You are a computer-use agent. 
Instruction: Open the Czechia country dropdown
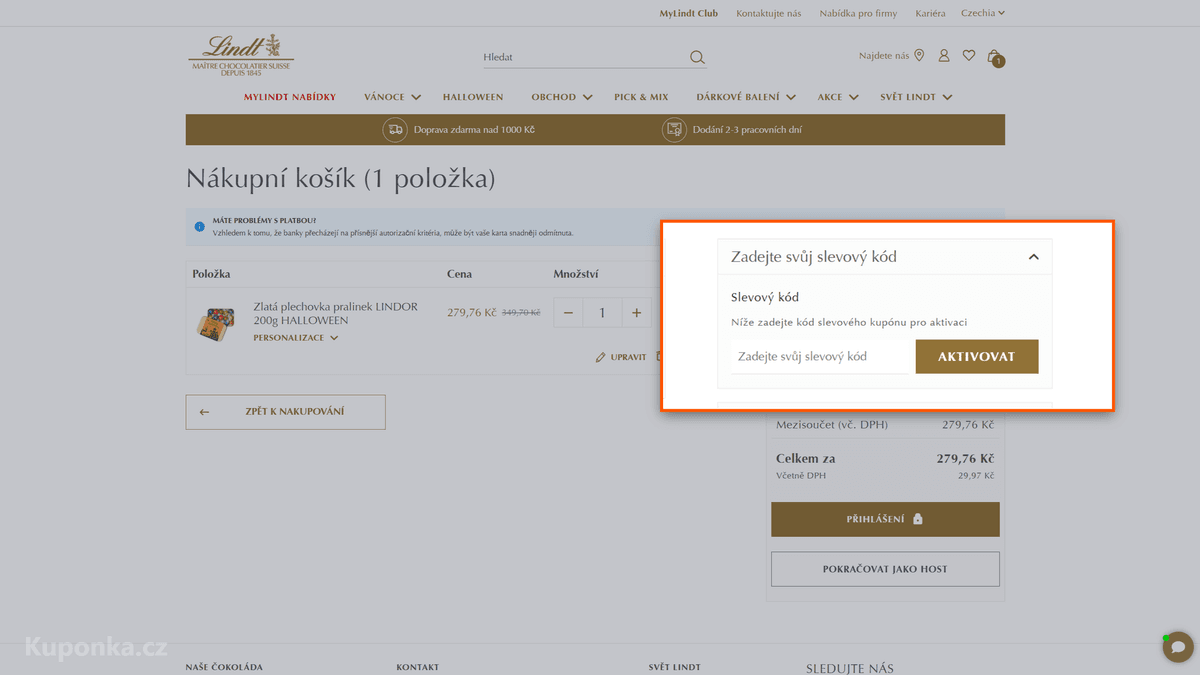tap(983, 13)
